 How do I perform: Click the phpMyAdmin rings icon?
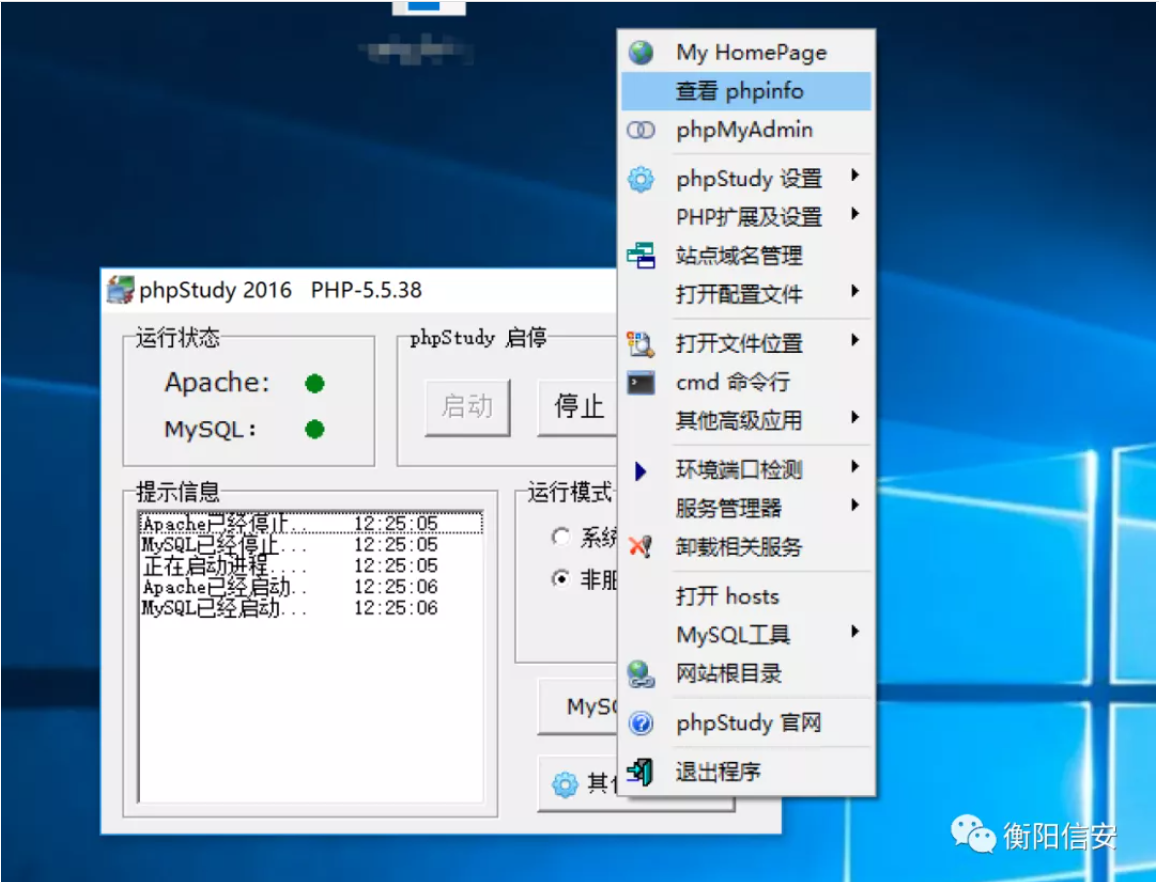641,130
